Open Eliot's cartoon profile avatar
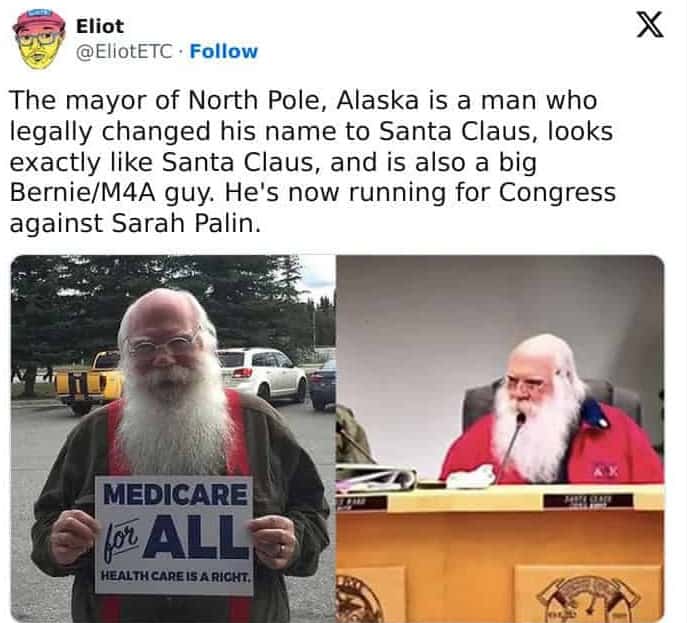The image size is (687, 623). (x=39, y=40)
